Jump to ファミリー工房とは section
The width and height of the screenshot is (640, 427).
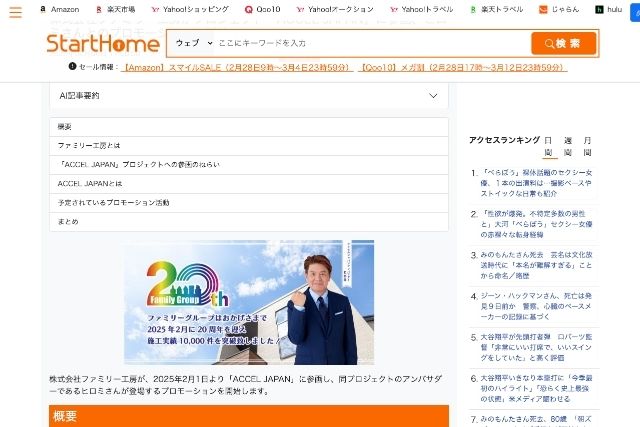(249, 146)
